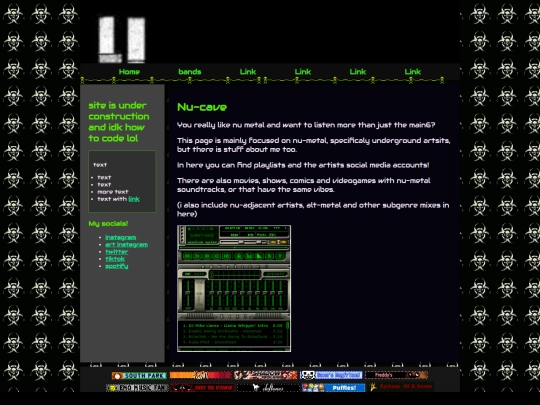The width and height of the screenshot is (540, 405).
Task: Click the Emo Music Fan badge
Action: [x=137, y=388]
